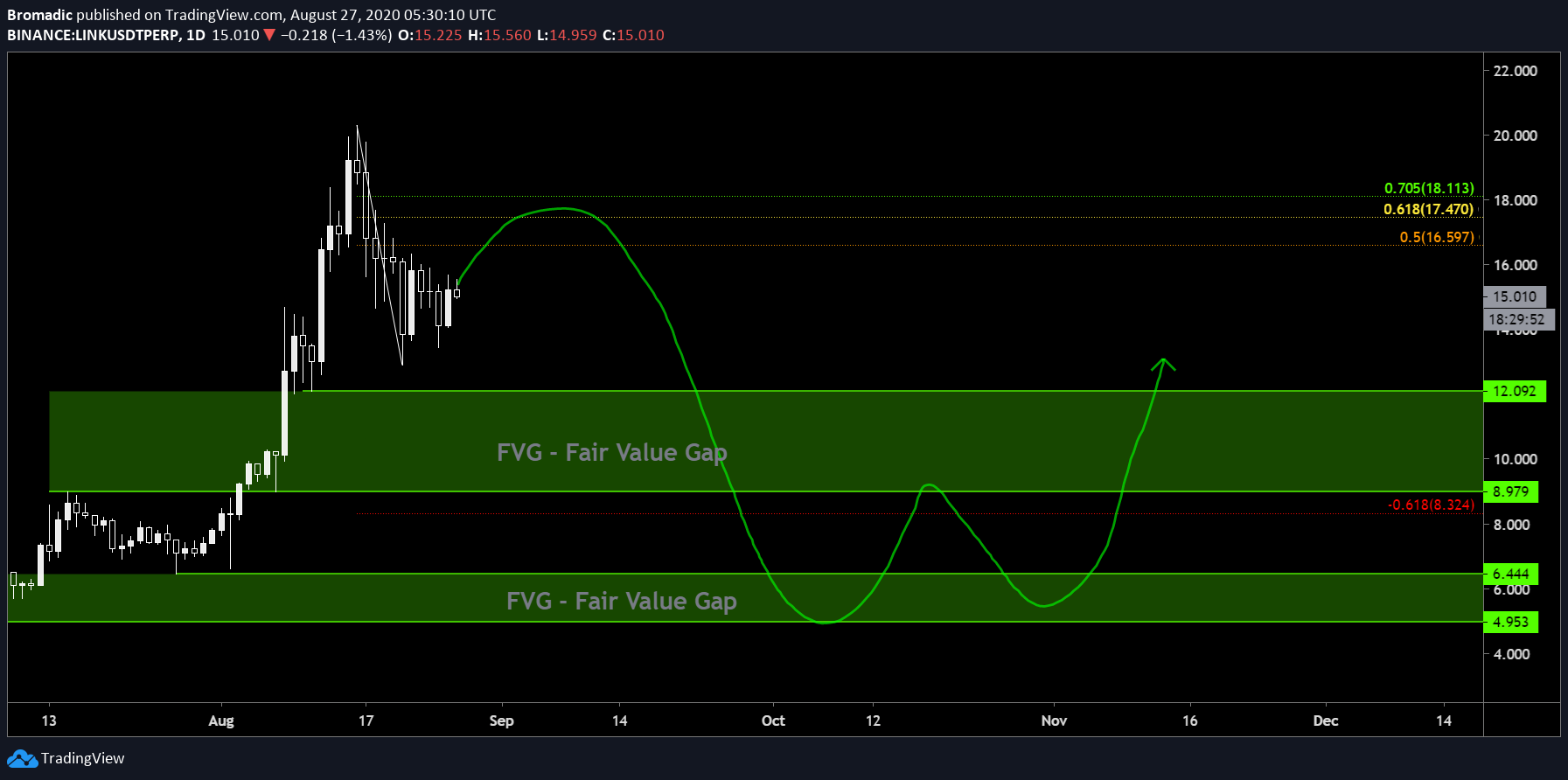
Task: Click the 22.000 price axis label
Action: (x=1515, y=71)
